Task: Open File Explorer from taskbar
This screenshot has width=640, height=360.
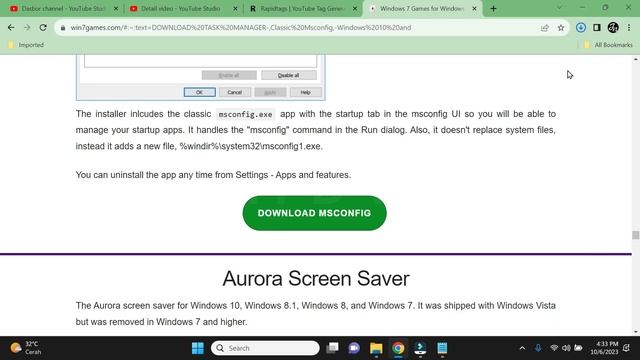Action: pyautogui.click(x=376, y=348)
